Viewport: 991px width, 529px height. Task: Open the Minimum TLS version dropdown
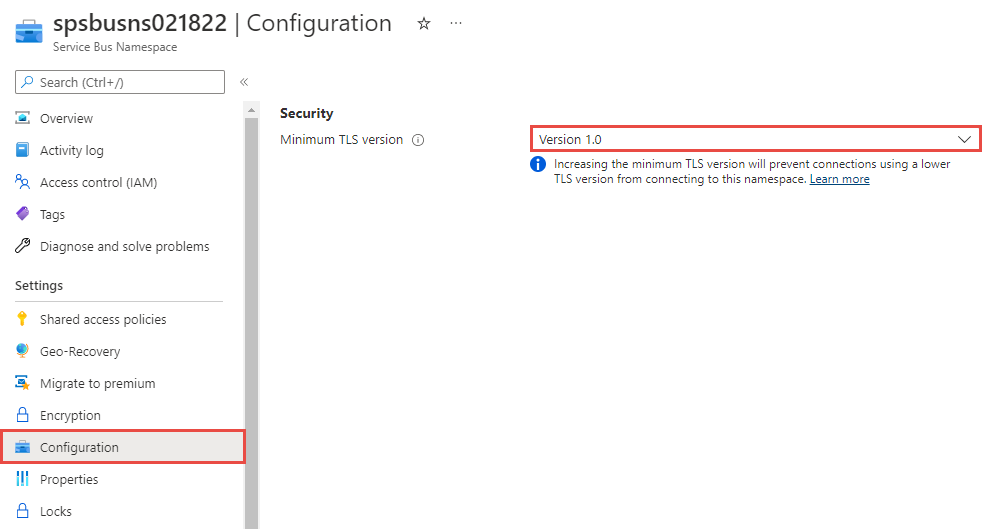[755, 139]
